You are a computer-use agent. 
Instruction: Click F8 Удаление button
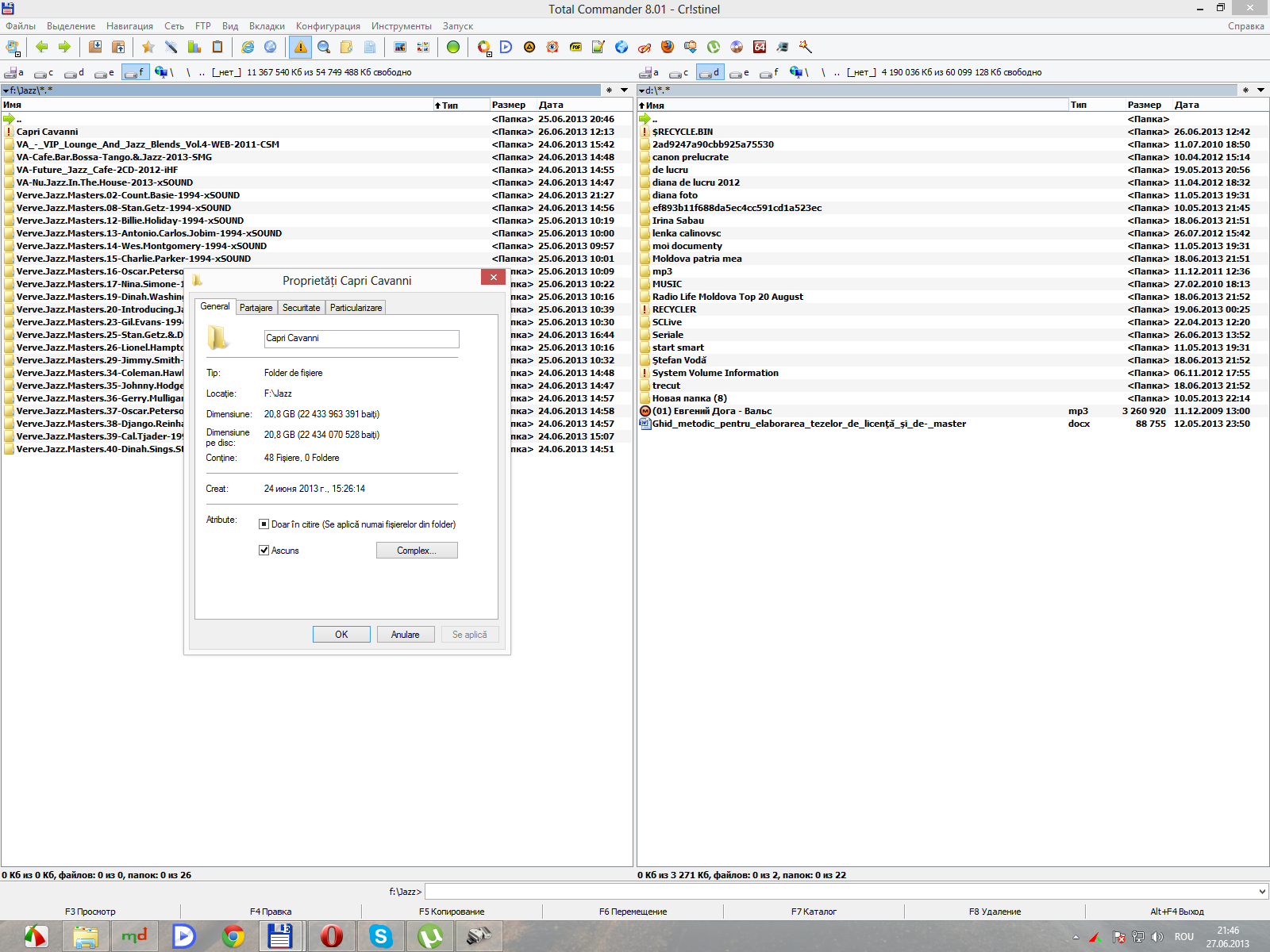pos(995,912)
